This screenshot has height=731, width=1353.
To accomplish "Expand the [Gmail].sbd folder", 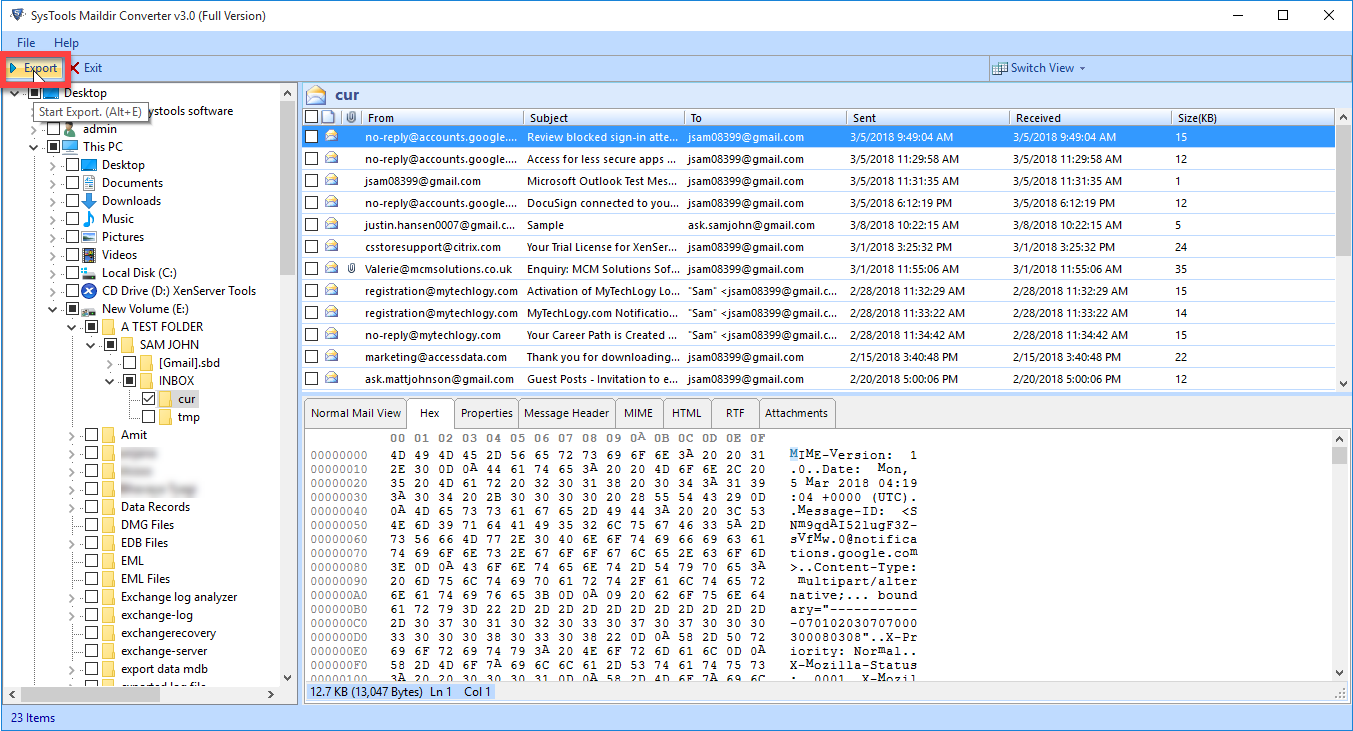I will click(110, 362).
